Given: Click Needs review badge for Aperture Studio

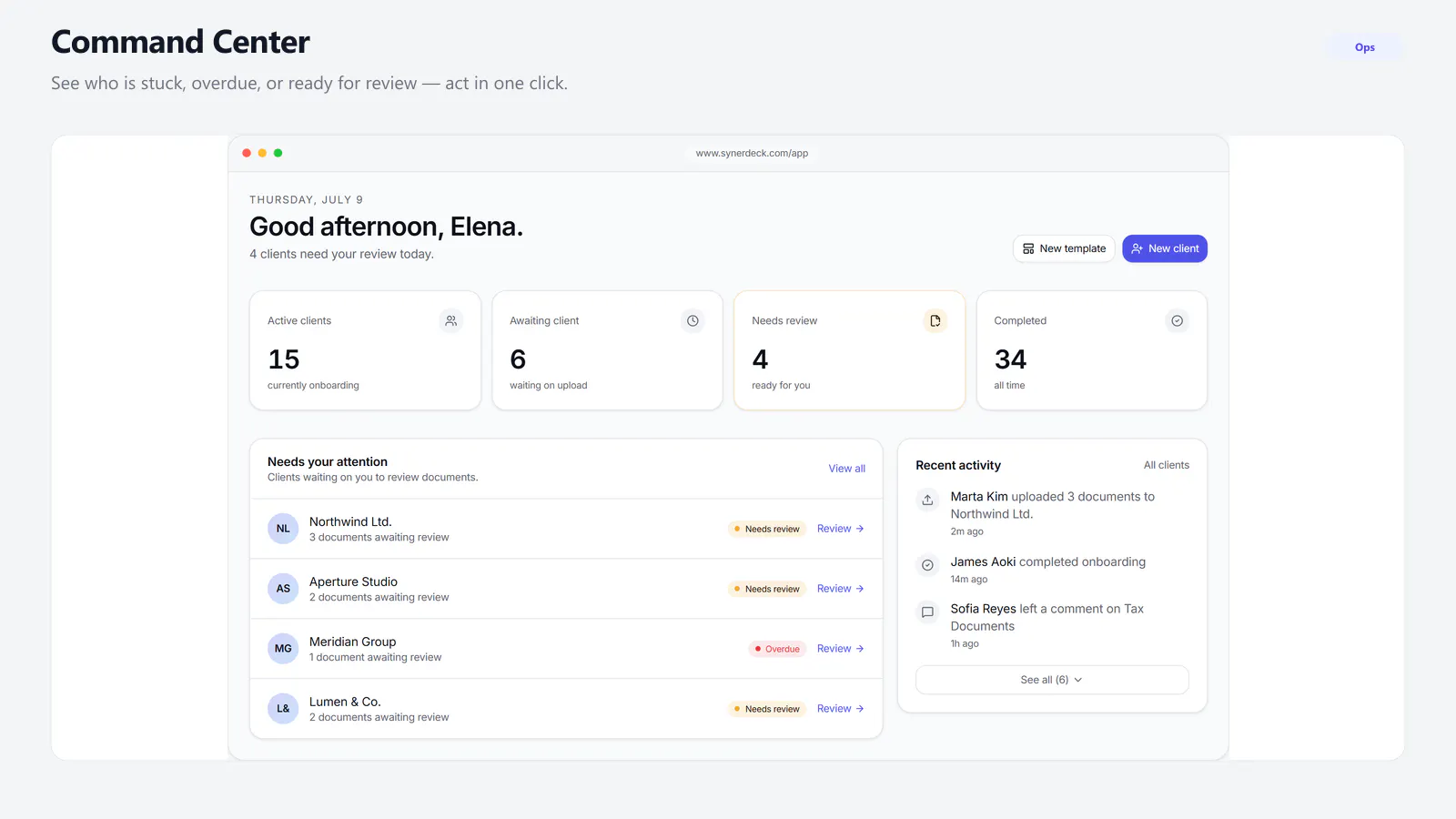Looking at the screenshot, I should 767,589.
